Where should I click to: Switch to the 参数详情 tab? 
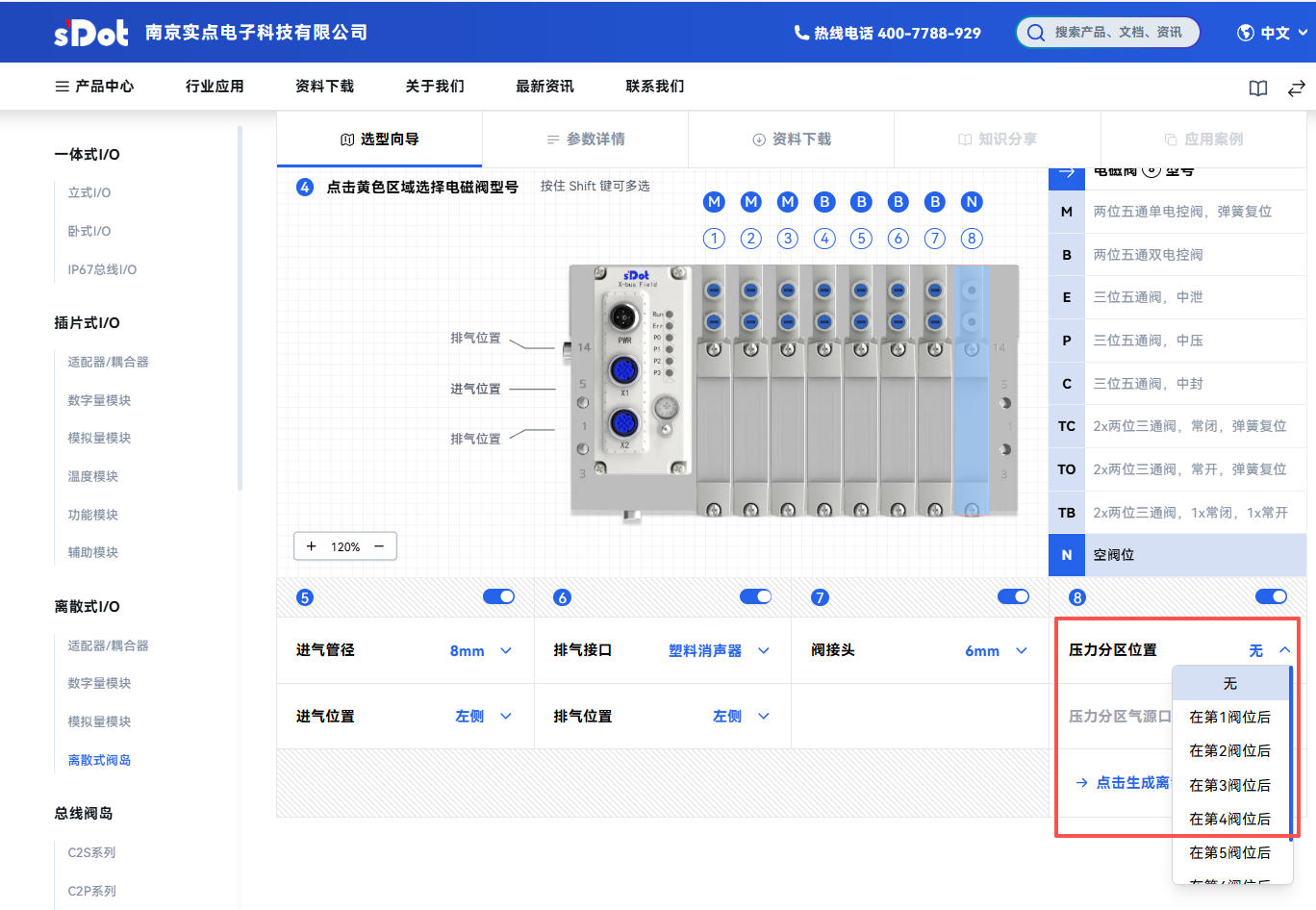585,139
